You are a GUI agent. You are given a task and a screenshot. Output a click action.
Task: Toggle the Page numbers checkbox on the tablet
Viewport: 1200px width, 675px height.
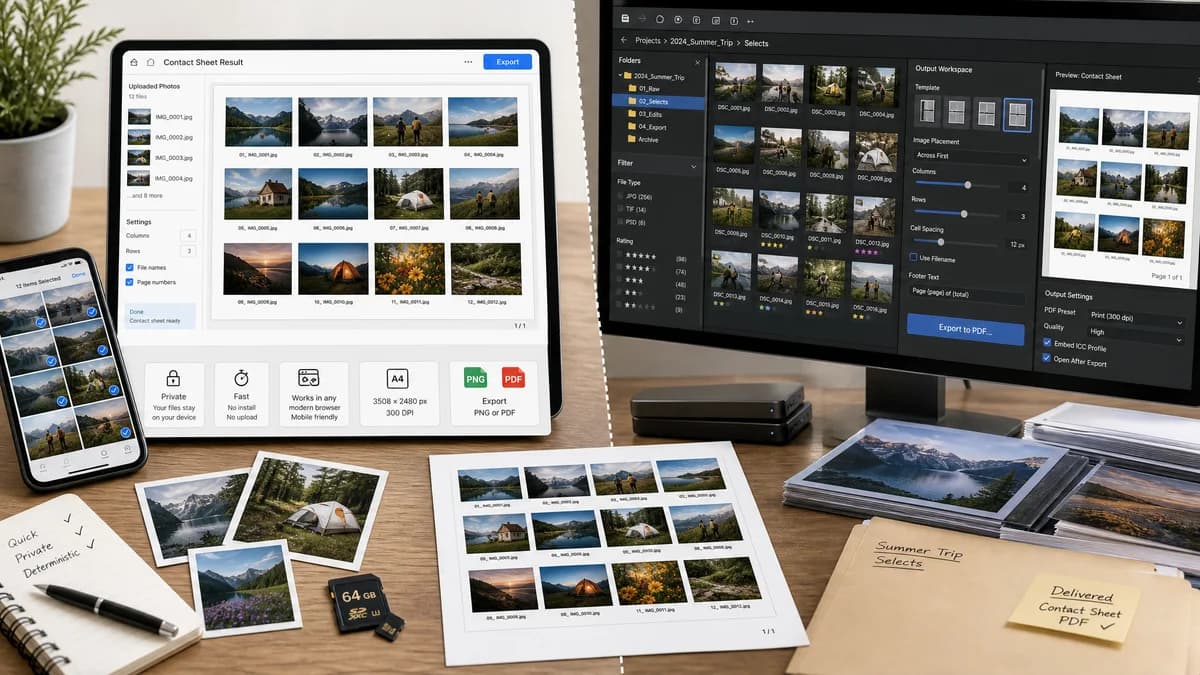(x=130, y=283)
